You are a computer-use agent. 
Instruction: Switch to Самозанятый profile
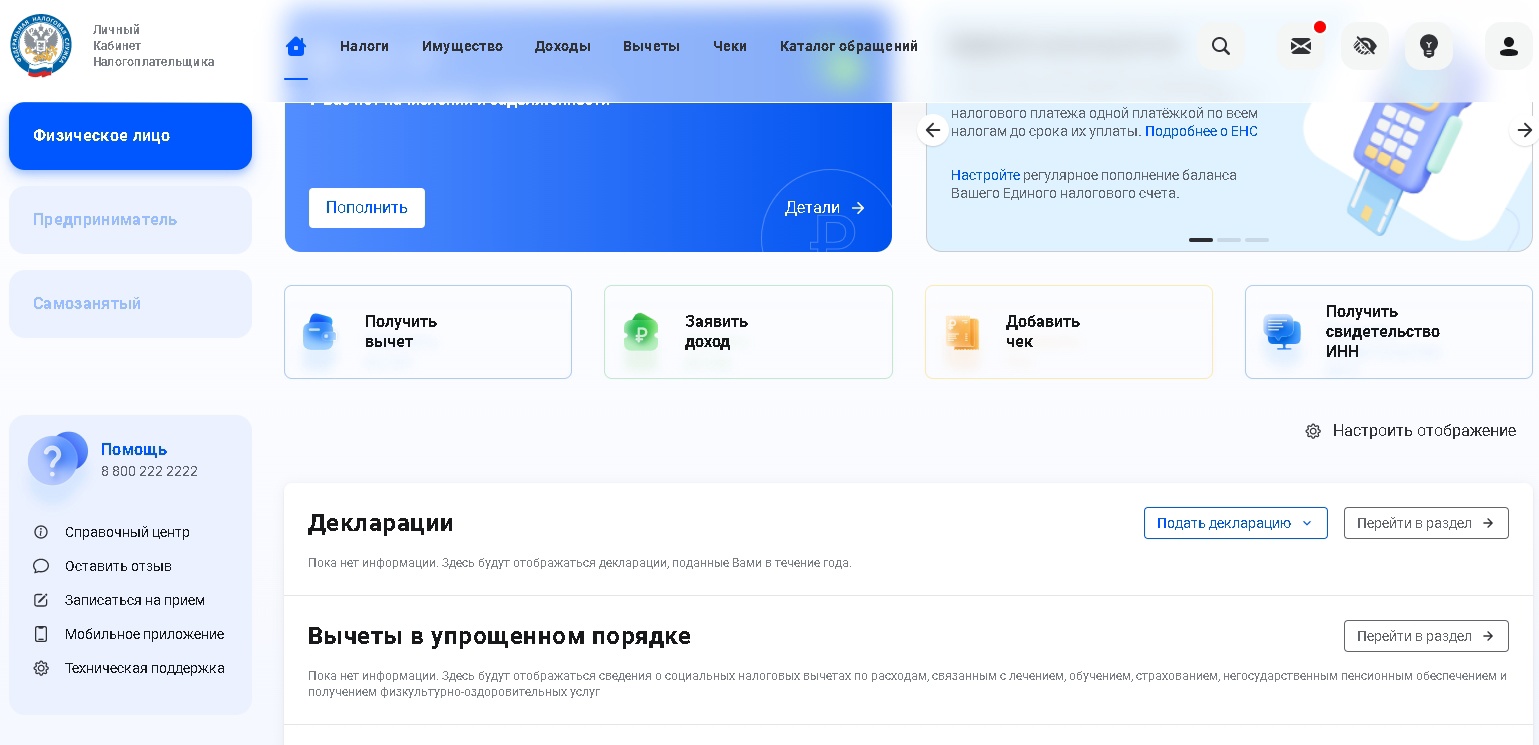(130, 304)
